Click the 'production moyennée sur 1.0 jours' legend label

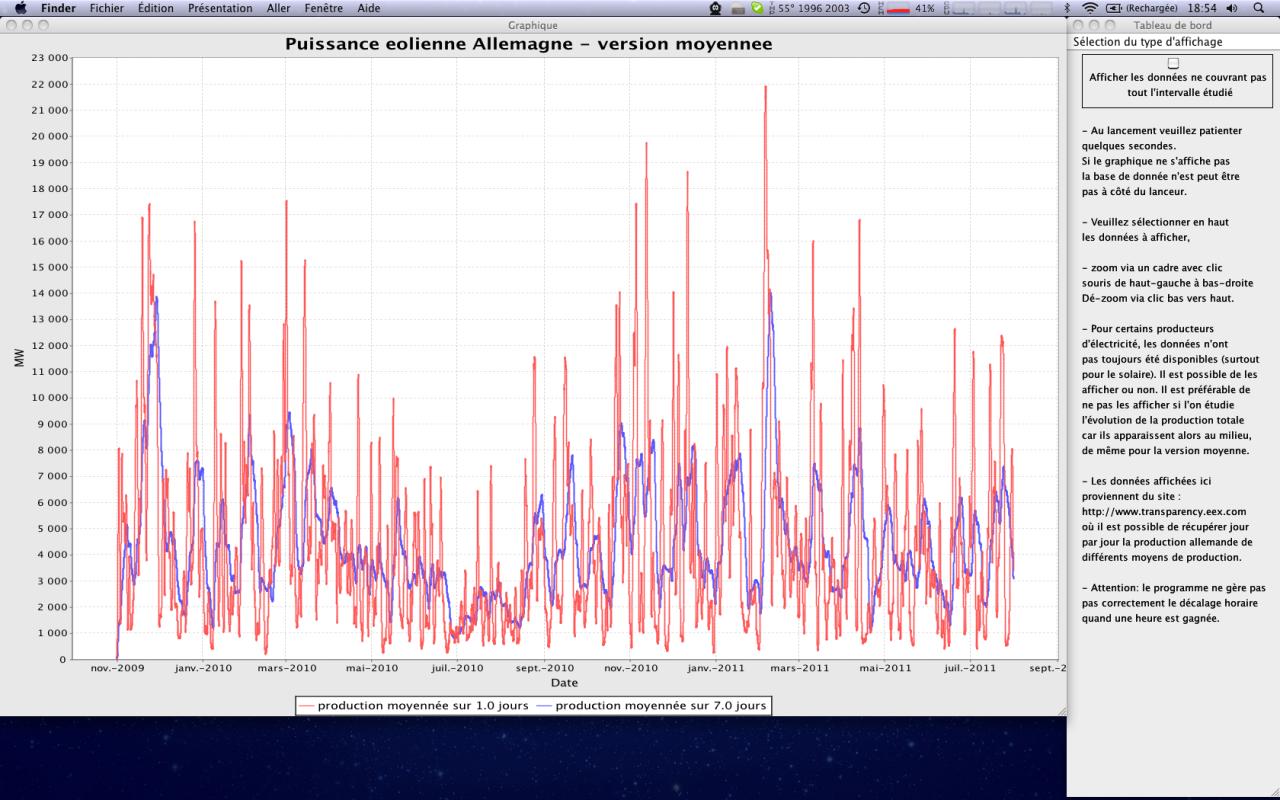pos(423,706)
